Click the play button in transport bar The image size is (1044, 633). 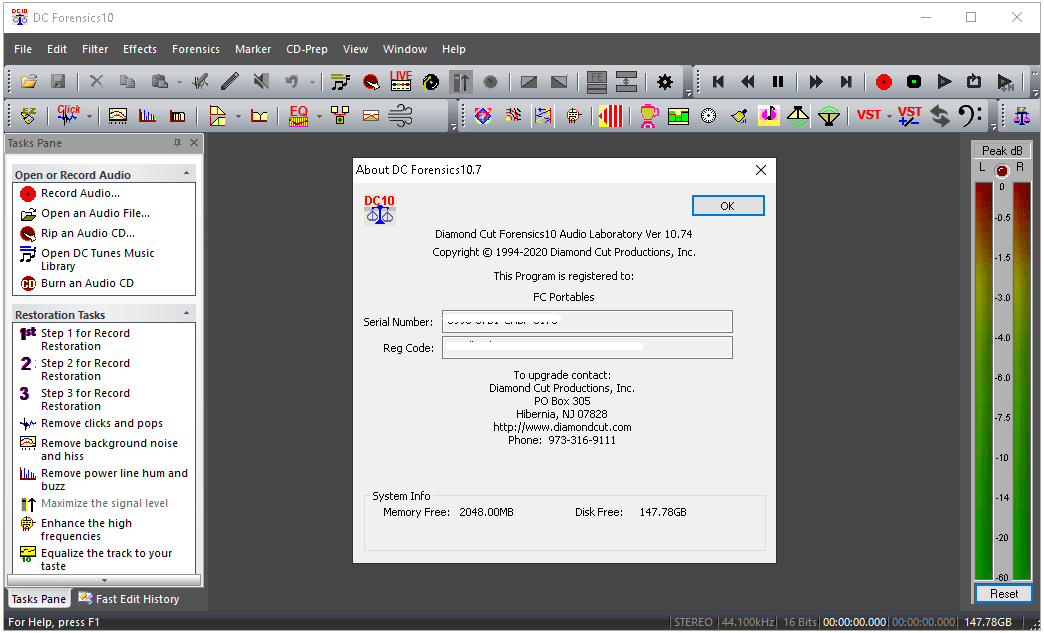tap(944, 82)
